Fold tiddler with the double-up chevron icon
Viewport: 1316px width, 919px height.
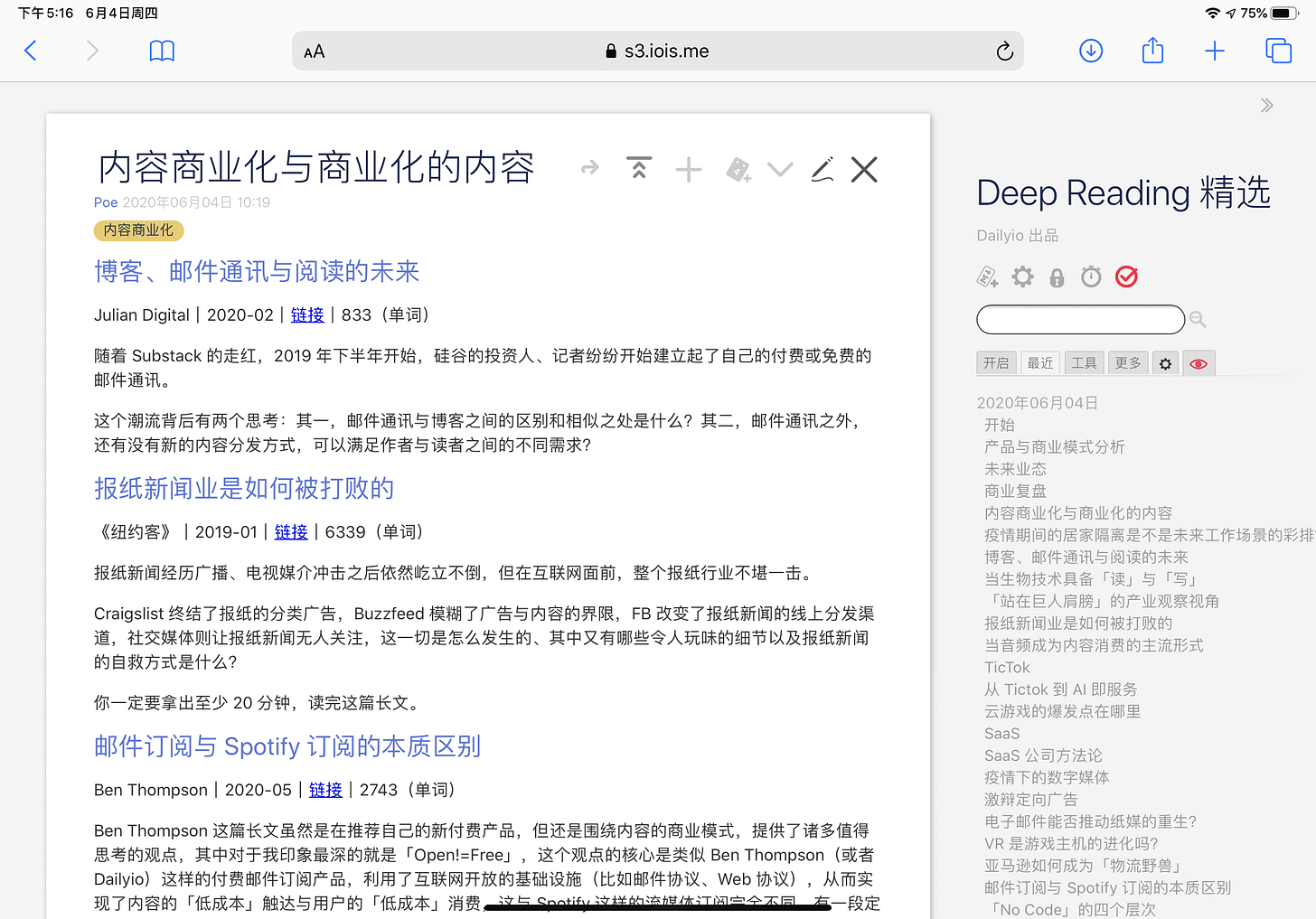click(x=639, y=168)
